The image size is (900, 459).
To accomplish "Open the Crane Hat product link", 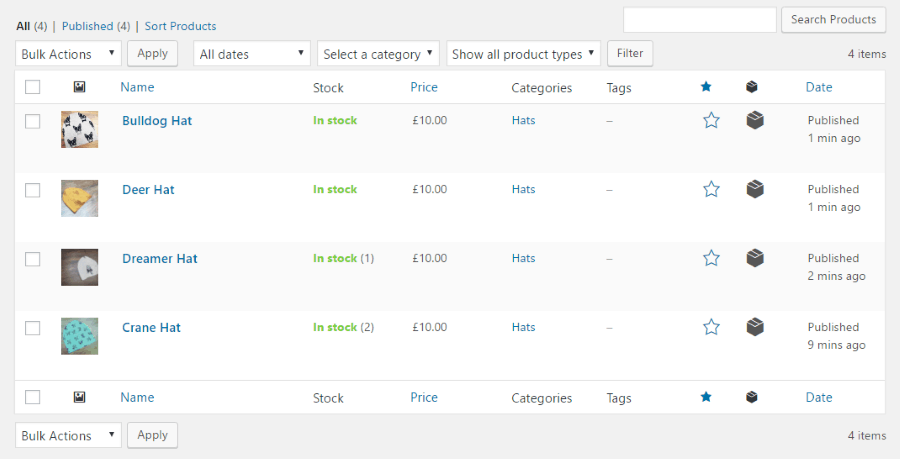I will click(x=151, y=328).
